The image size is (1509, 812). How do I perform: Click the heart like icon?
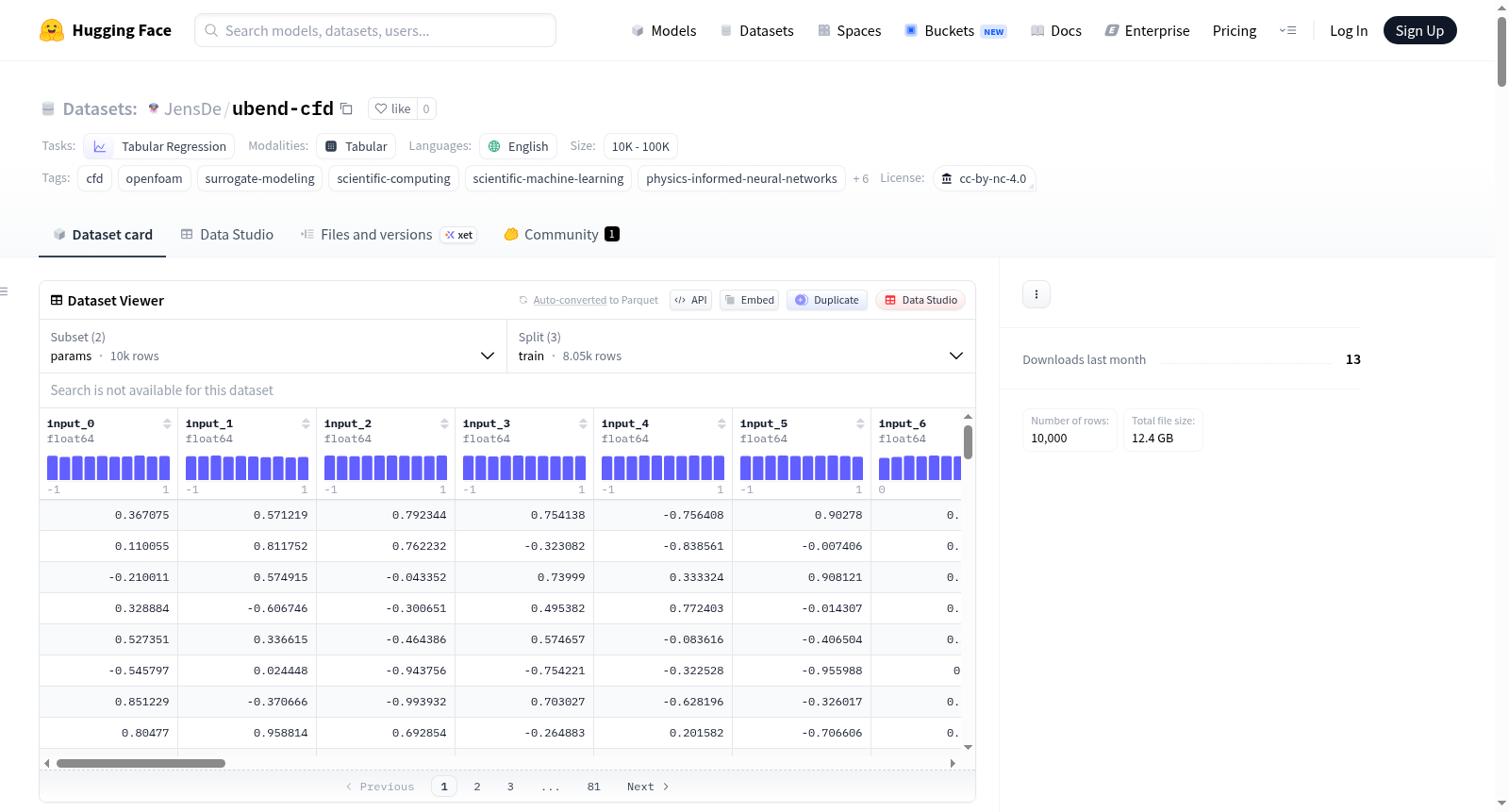381,108
